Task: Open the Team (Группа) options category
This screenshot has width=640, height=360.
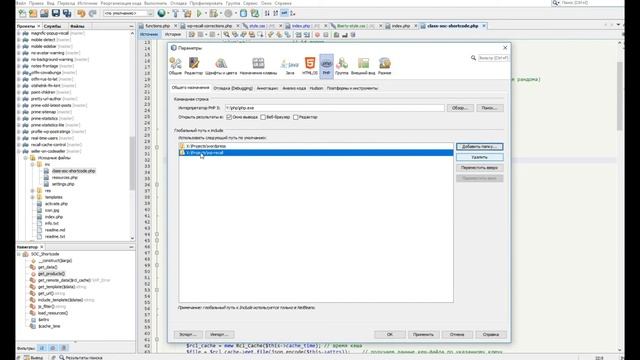Action: click(x=342, y=66)
